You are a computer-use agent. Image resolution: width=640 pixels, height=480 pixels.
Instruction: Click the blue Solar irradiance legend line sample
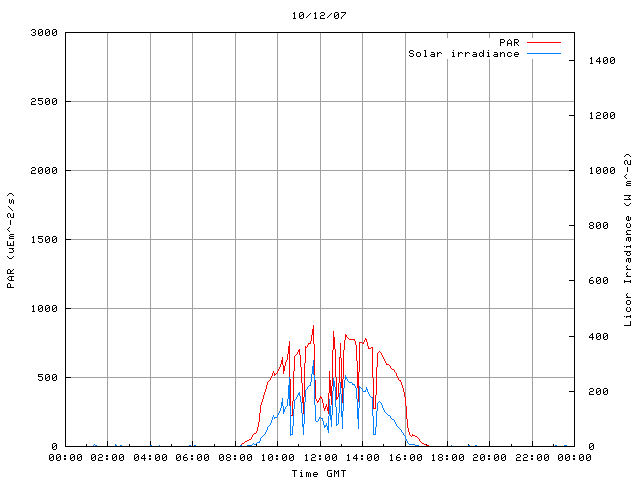(544, 53)
